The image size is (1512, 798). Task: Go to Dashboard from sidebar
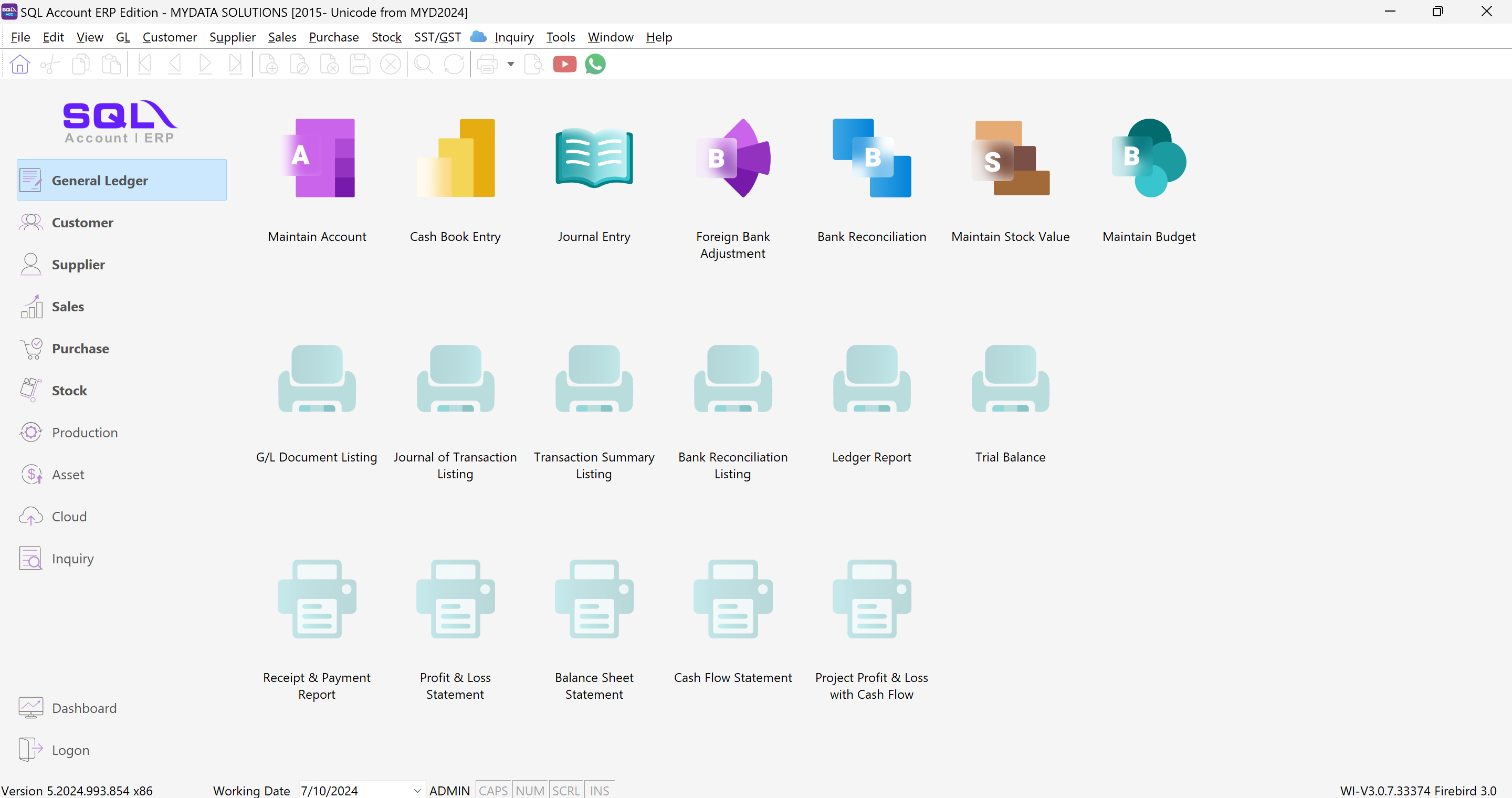[x=84, y=708]
